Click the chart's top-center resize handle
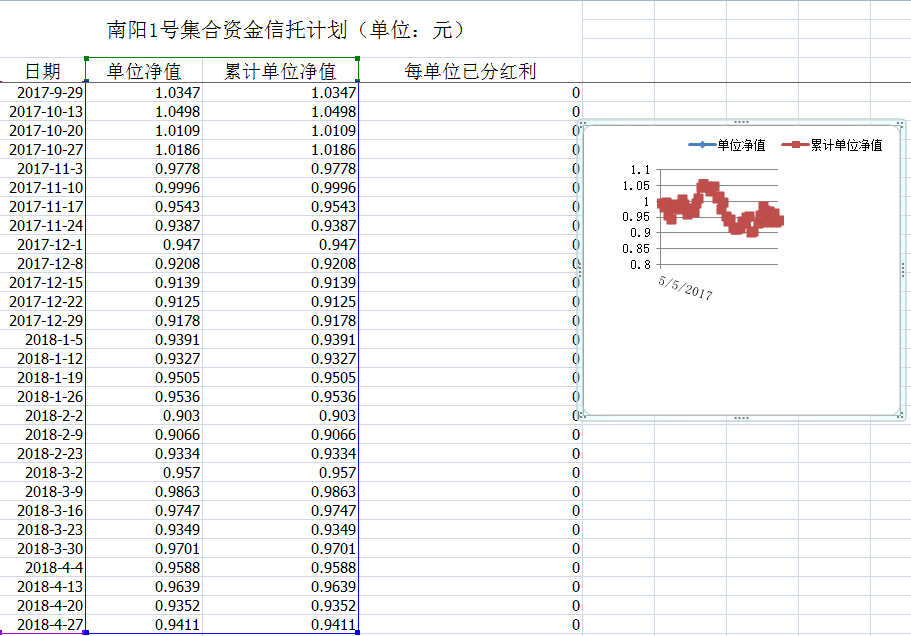911x636 pixels. coord(741,122)
